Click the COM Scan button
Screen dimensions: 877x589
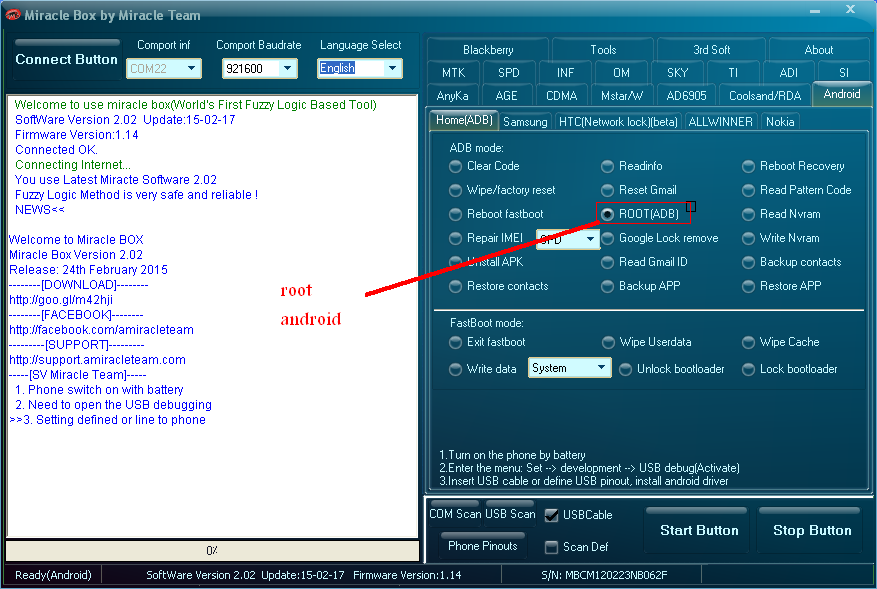455,513
